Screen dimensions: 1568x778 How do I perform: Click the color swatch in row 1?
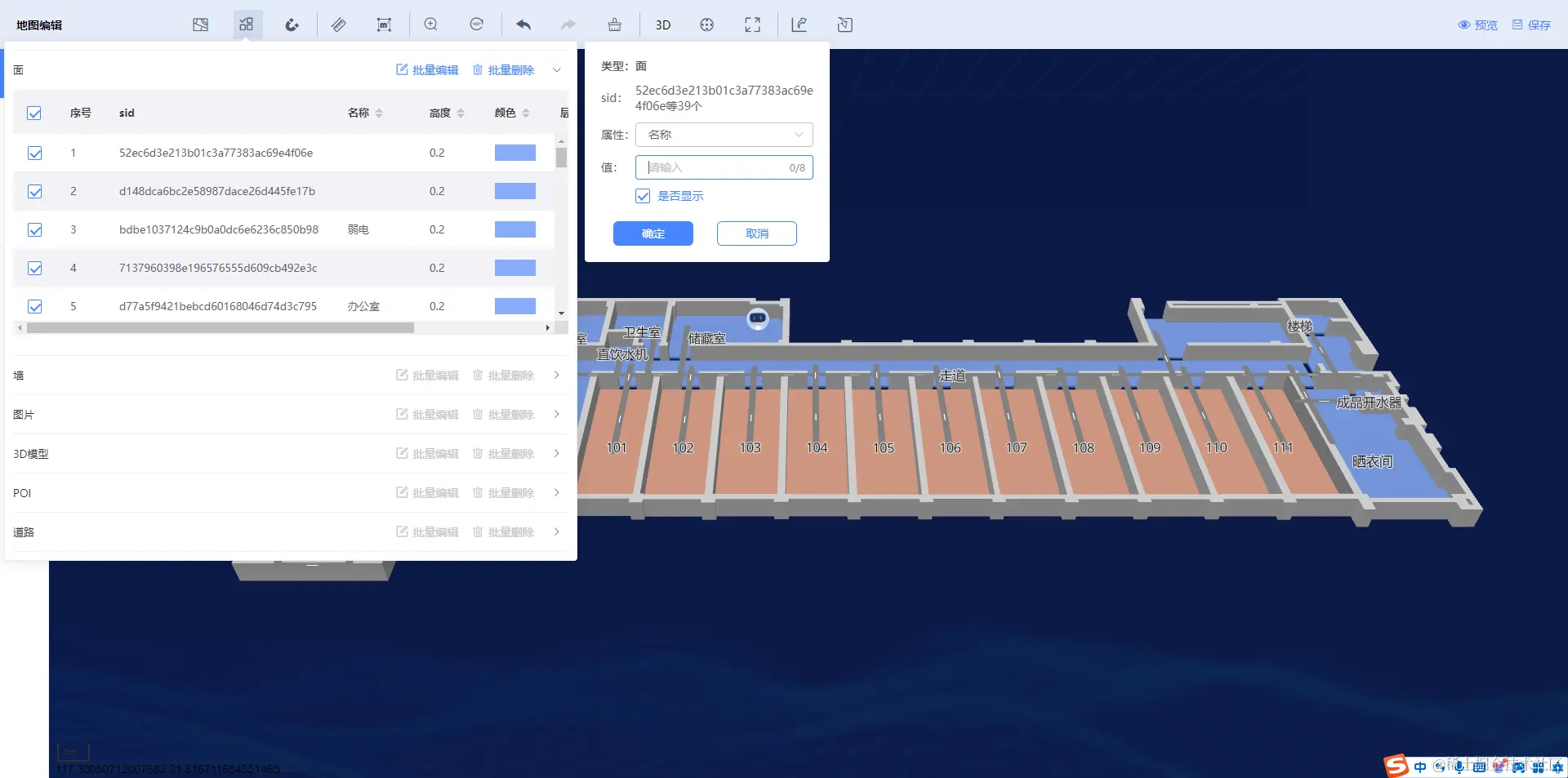pos(515,153)
